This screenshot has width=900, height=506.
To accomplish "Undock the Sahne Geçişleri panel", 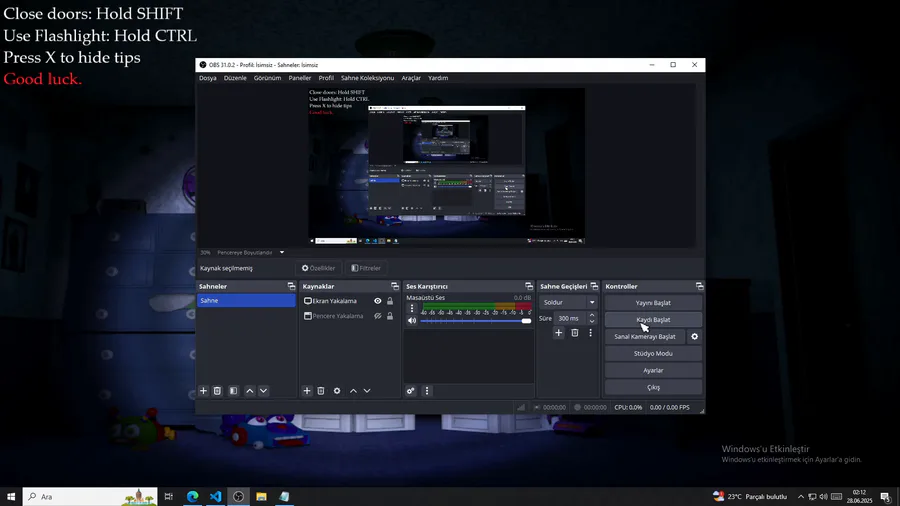I will click(594, 286).
